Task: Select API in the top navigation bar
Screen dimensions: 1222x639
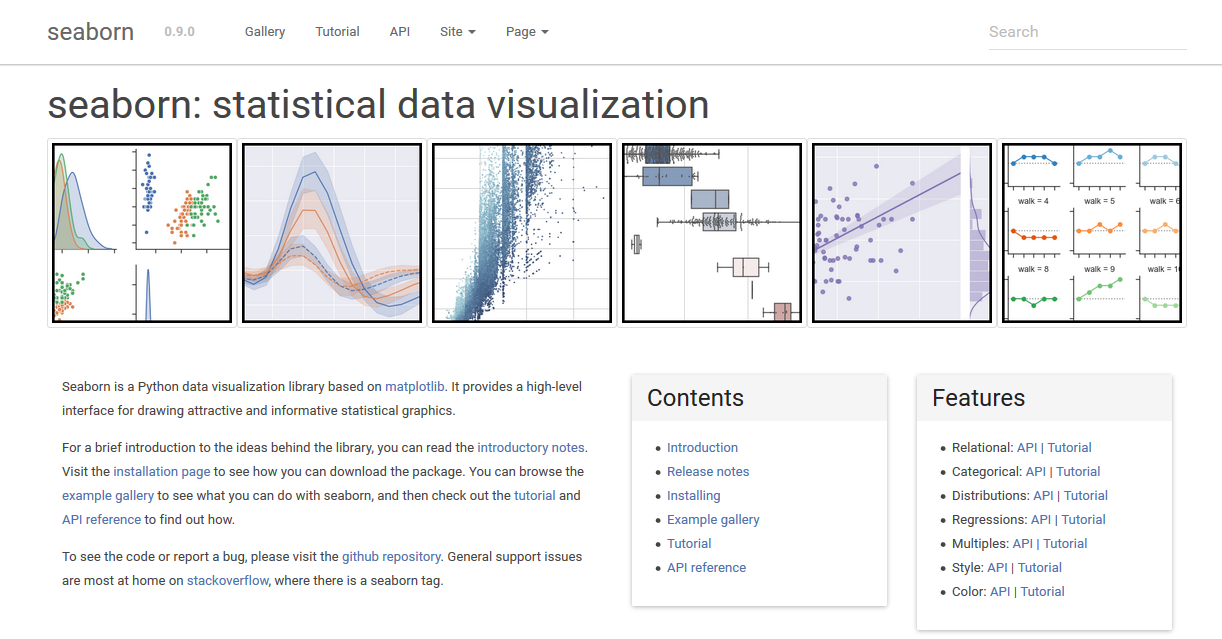Action: 400,32
